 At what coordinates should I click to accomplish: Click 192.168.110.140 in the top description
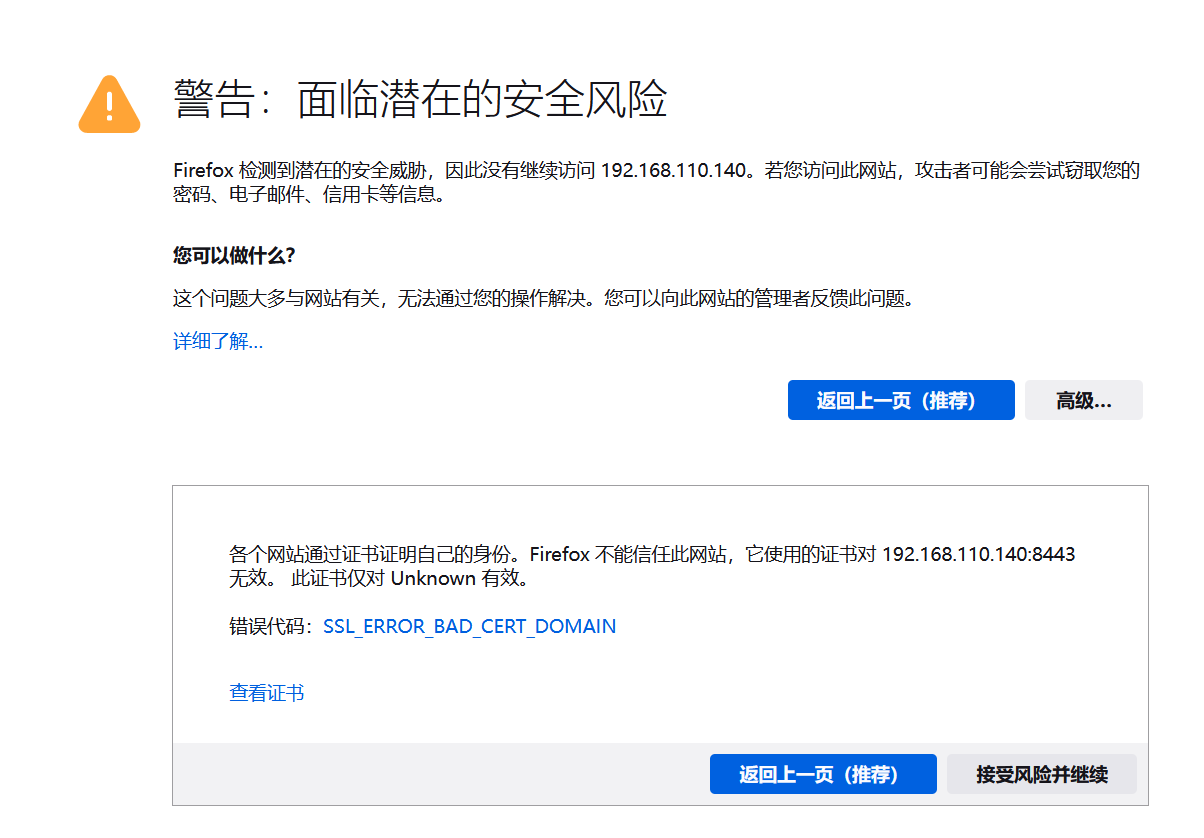coord(673,170)
